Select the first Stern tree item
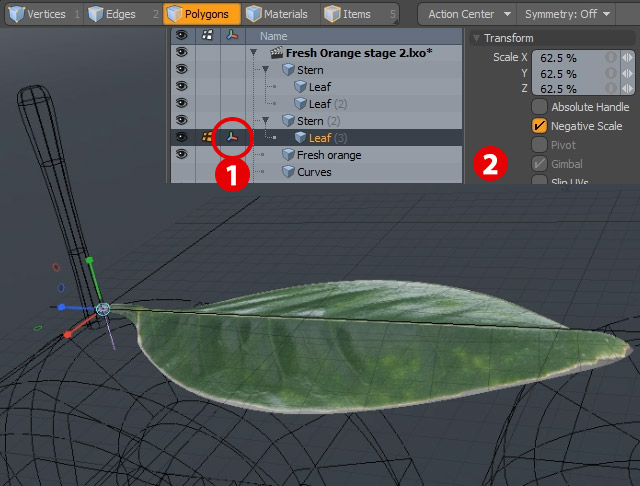 pyautogui.click(x=310, y=70)
